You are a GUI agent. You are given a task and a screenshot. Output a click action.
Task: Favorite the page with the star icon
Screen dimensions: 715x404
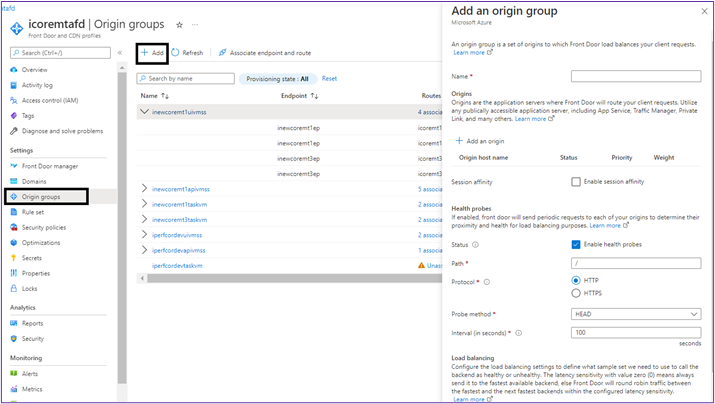click(x=179, y=24)
